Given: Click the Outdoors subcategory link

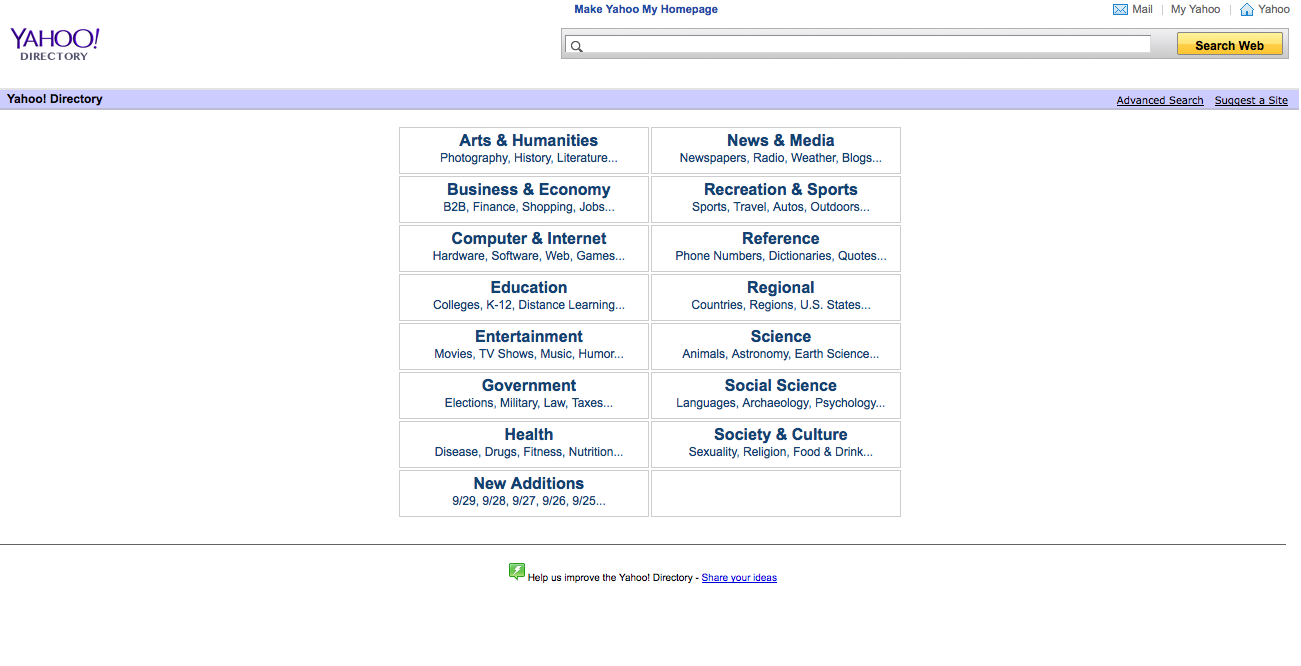Looking at the screenshot, I should (x=835, y=207).
